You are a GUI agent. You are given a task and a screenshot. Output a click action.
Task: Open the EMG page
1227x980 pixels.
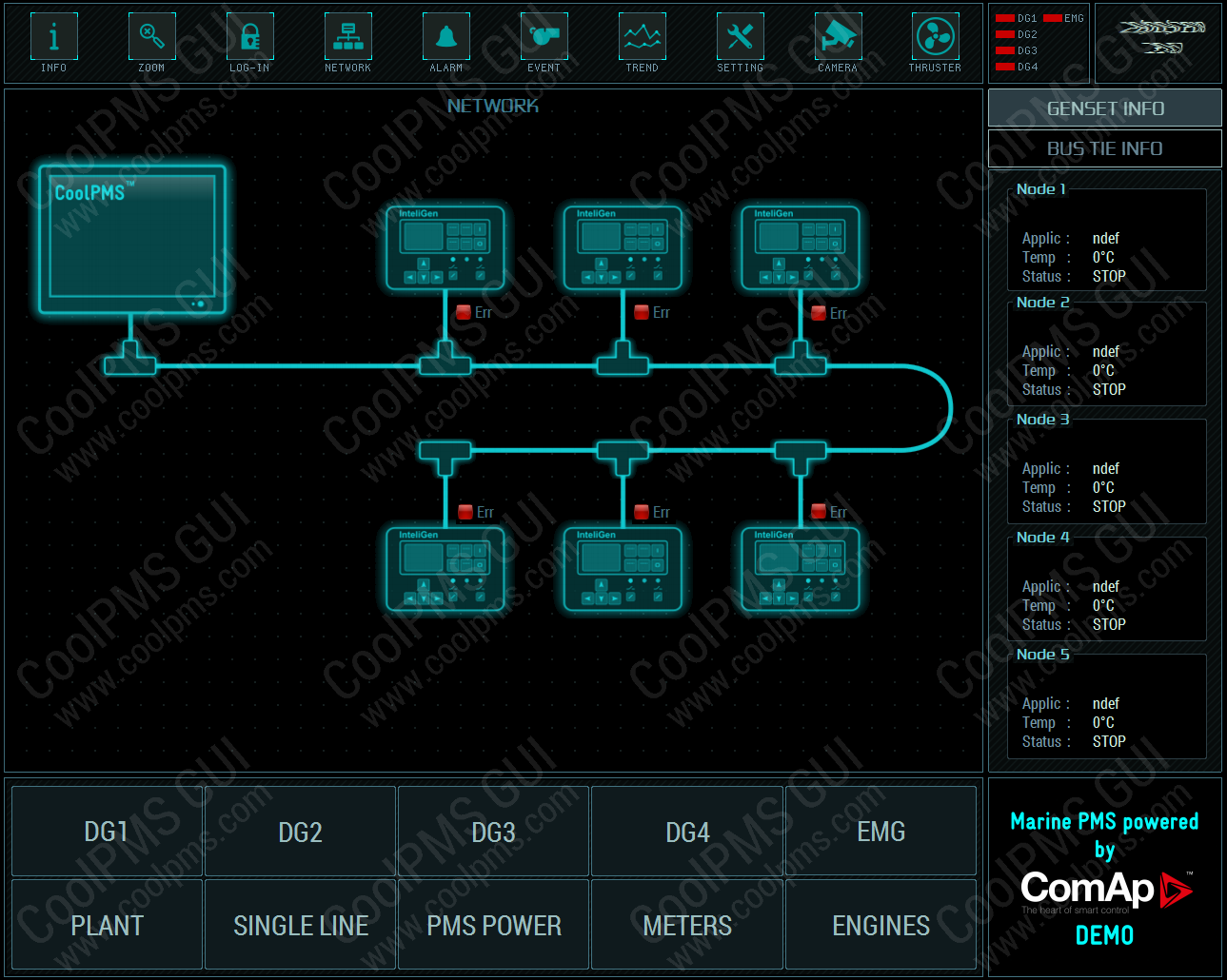click(881, 832)
